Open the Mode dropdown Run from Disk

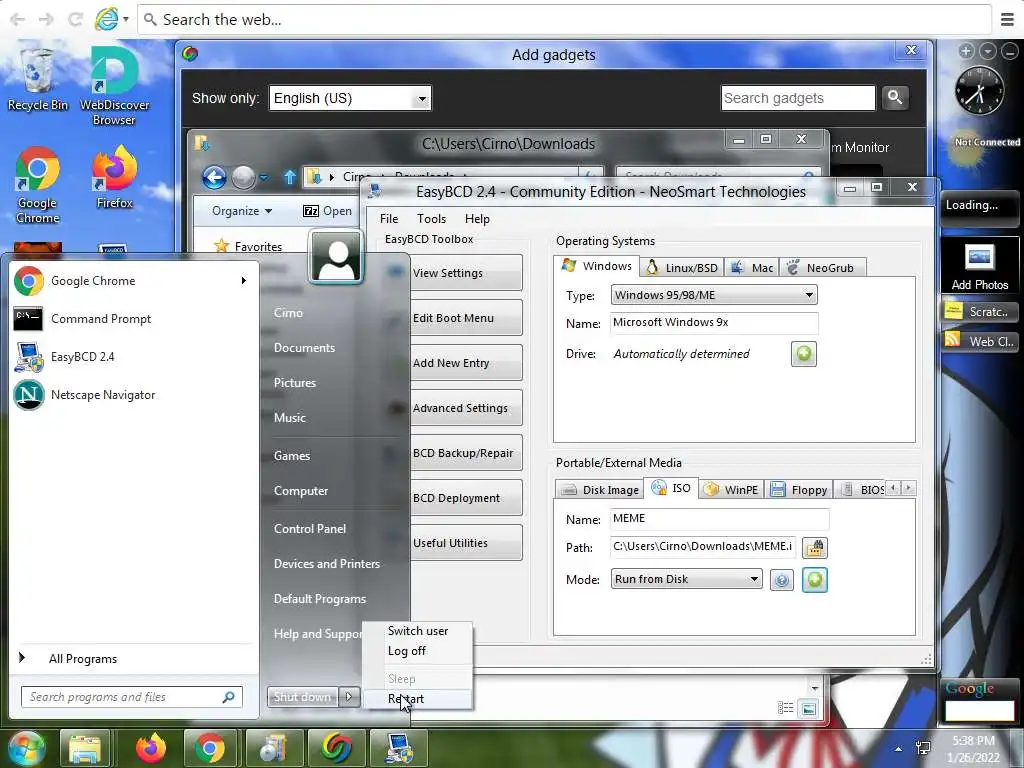(x=686, y=579)
